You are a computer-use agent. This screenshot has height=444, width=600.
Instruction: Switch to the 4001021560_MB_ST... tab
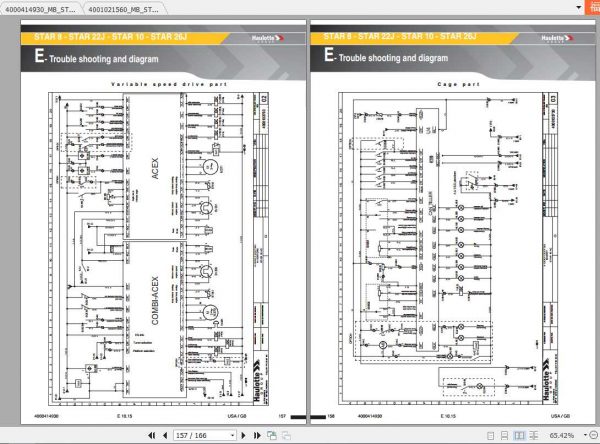pyautogui.click(x=123, y=10)
